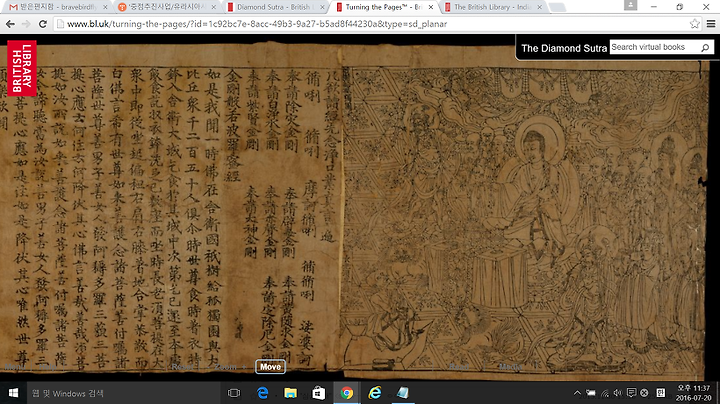The height and width of the screenshot is (404, 720).
Task: Show hidden system tray icons
Action: [577, 393]
